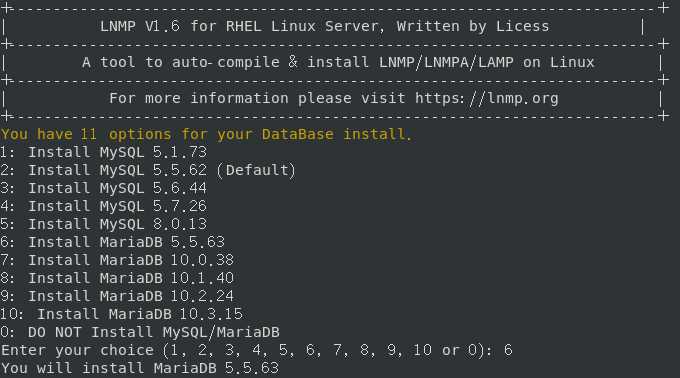Click the LNMP V1.6 title line
680x378 pixels.
[324, 26]
